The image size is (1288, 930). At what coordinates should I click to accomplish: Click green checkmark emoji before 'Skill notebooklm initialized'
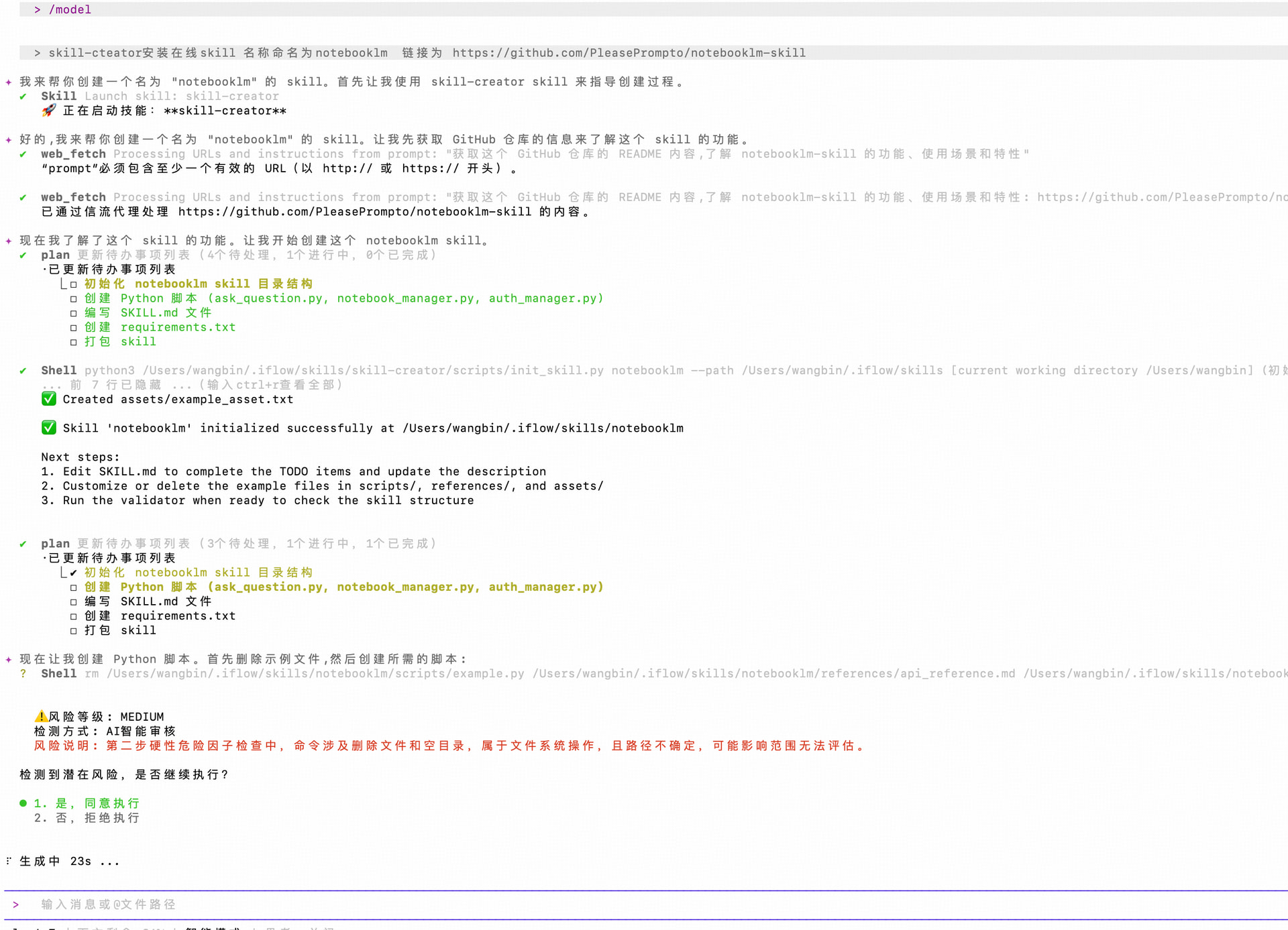49,428
